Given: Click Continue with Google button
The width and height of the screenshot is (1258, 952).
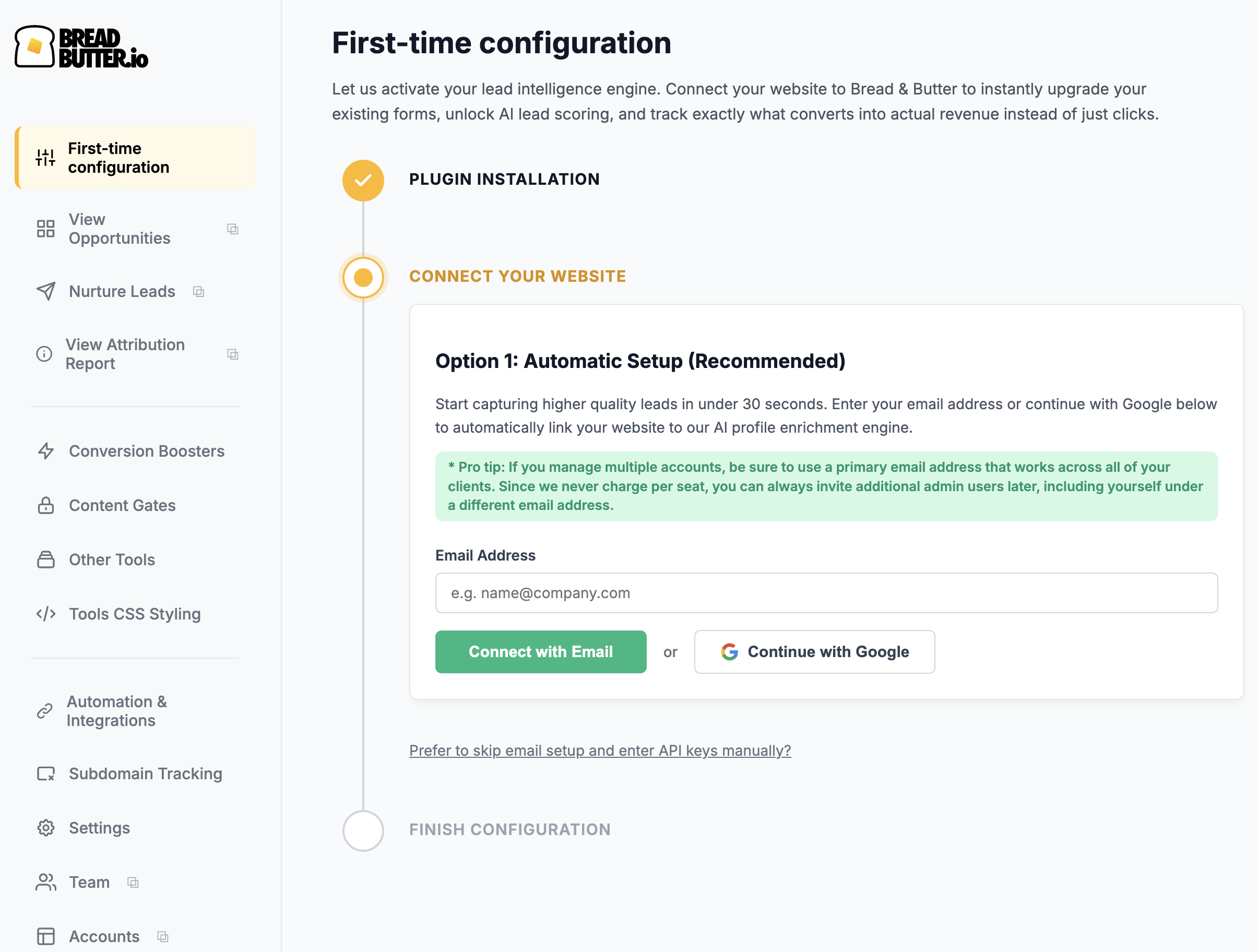Looking at the screenshot, I should 814,652.
